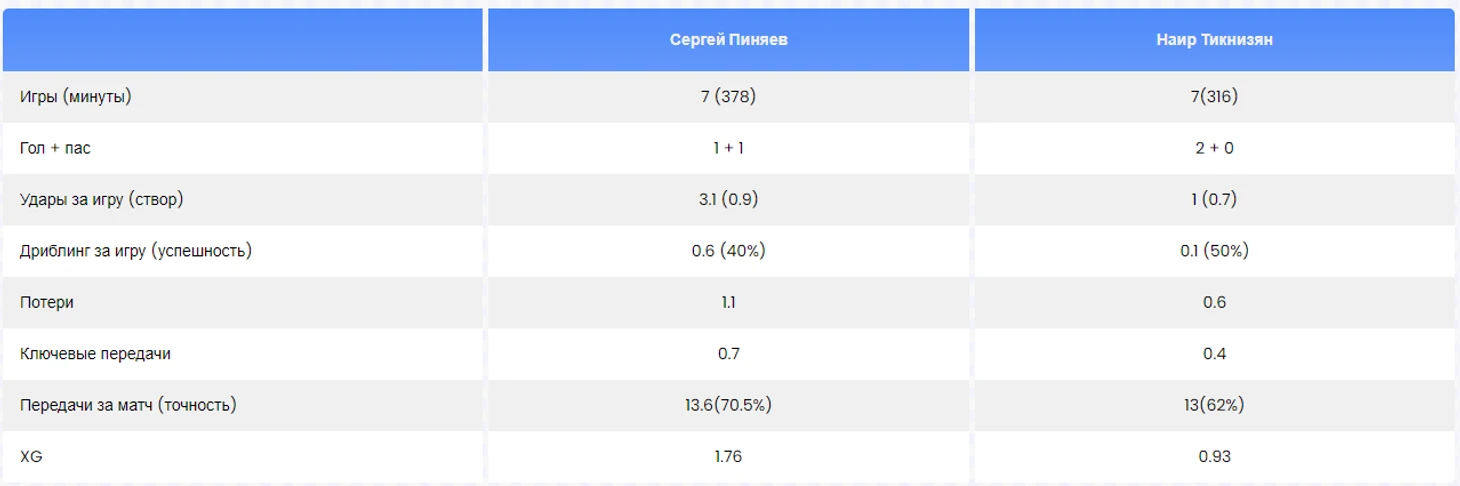This screenshot has width=1460, height=486.
Task: Click the 1.76 XG value
Action: coord(728,456)
